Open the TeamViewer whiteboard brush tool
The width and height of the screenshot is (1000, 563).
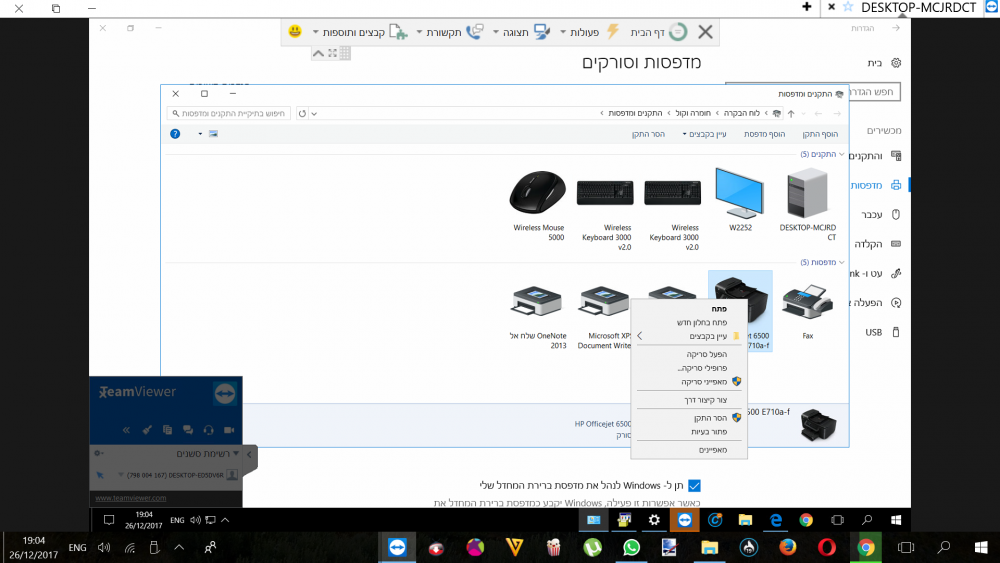[147, 430]
